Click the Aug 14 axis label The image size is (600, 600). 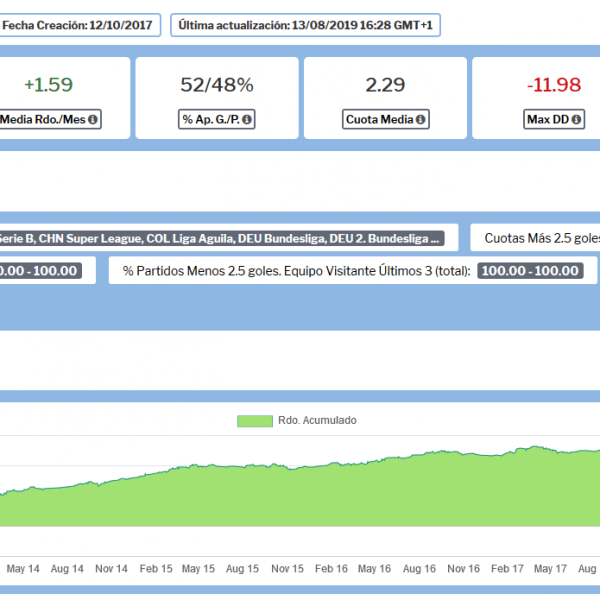click(67, 569)
